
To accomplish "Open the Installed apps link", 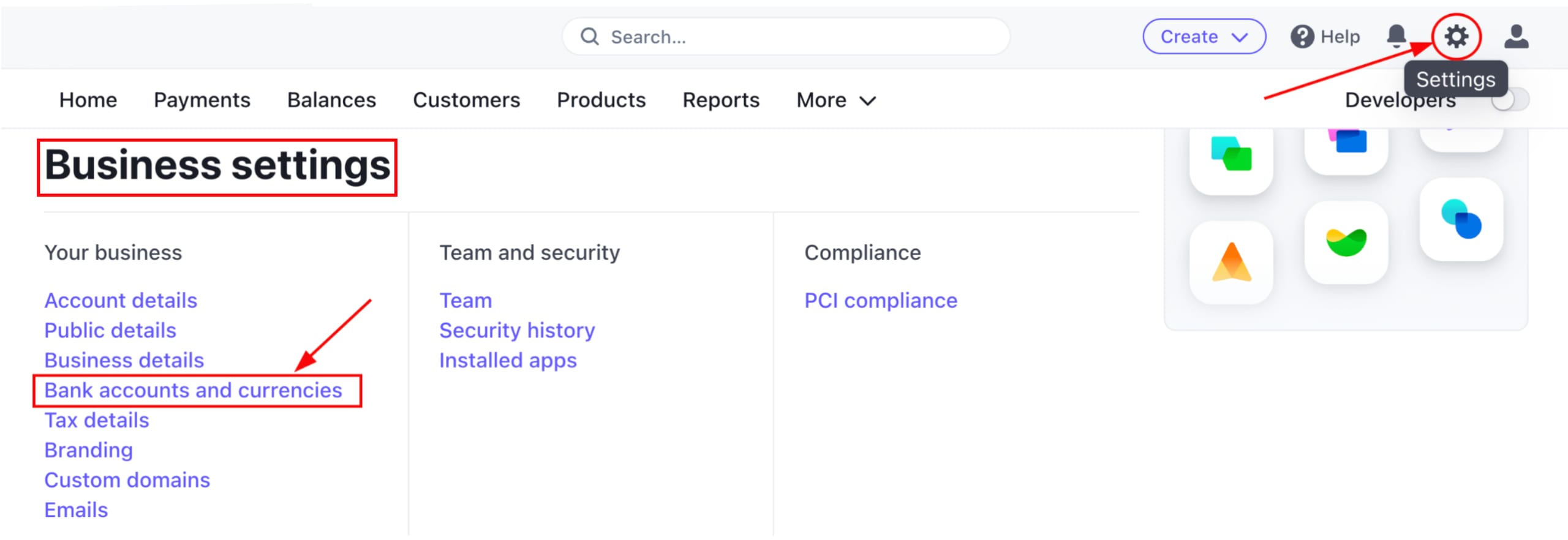I will tap(508, 361).
